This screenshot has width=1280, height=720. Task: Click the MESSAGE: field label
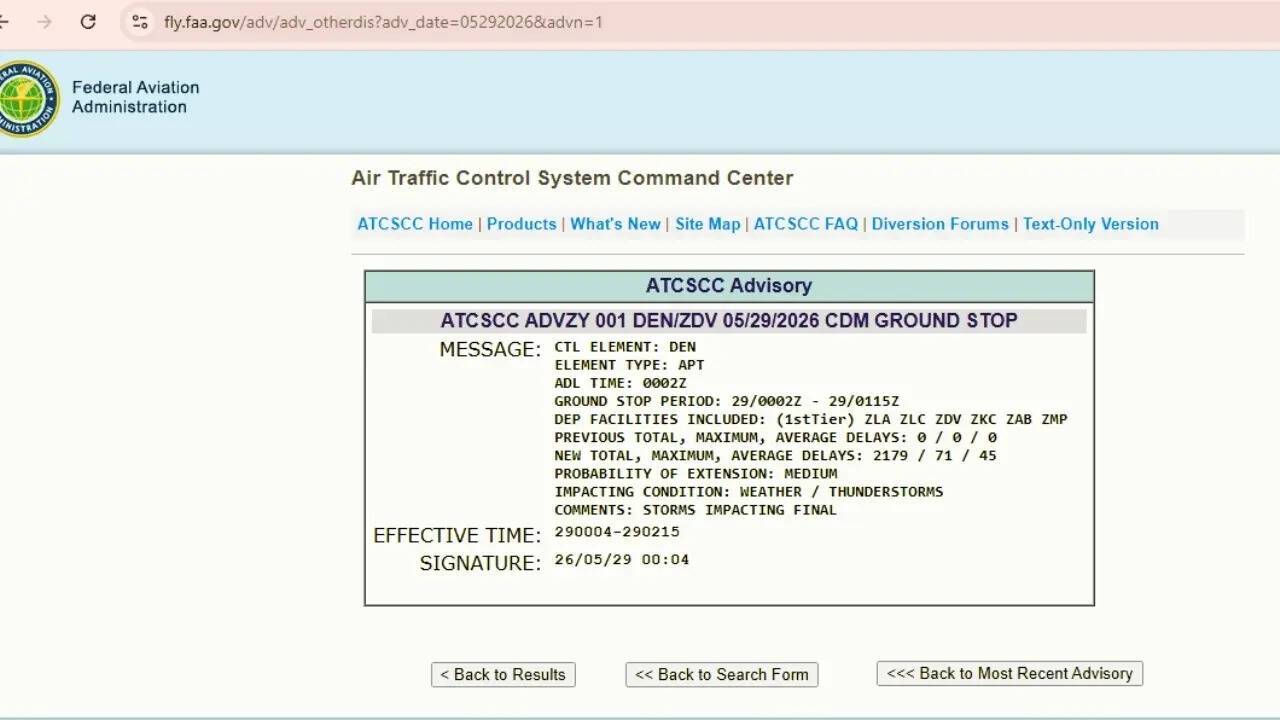pyautogui.click(x=490, y=350)
